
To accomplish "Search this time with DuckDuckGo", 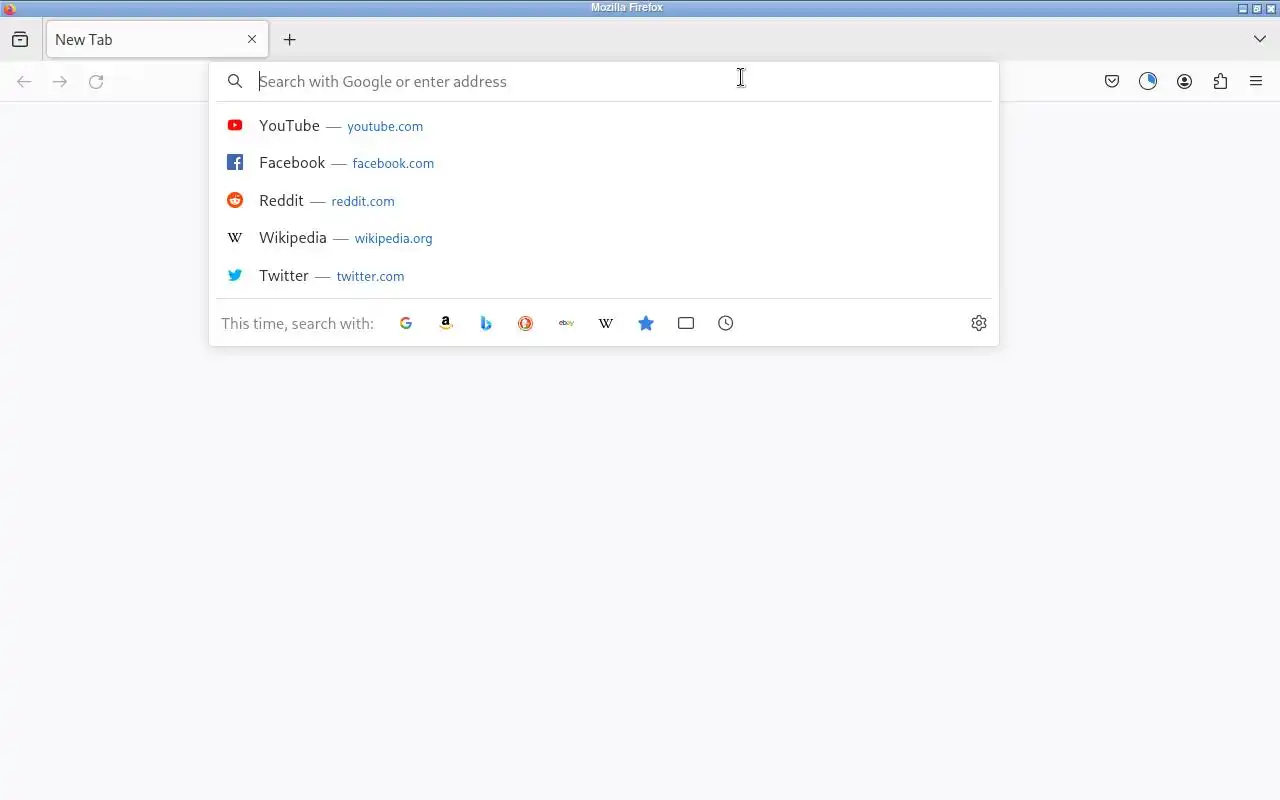I will click(525, 323).
